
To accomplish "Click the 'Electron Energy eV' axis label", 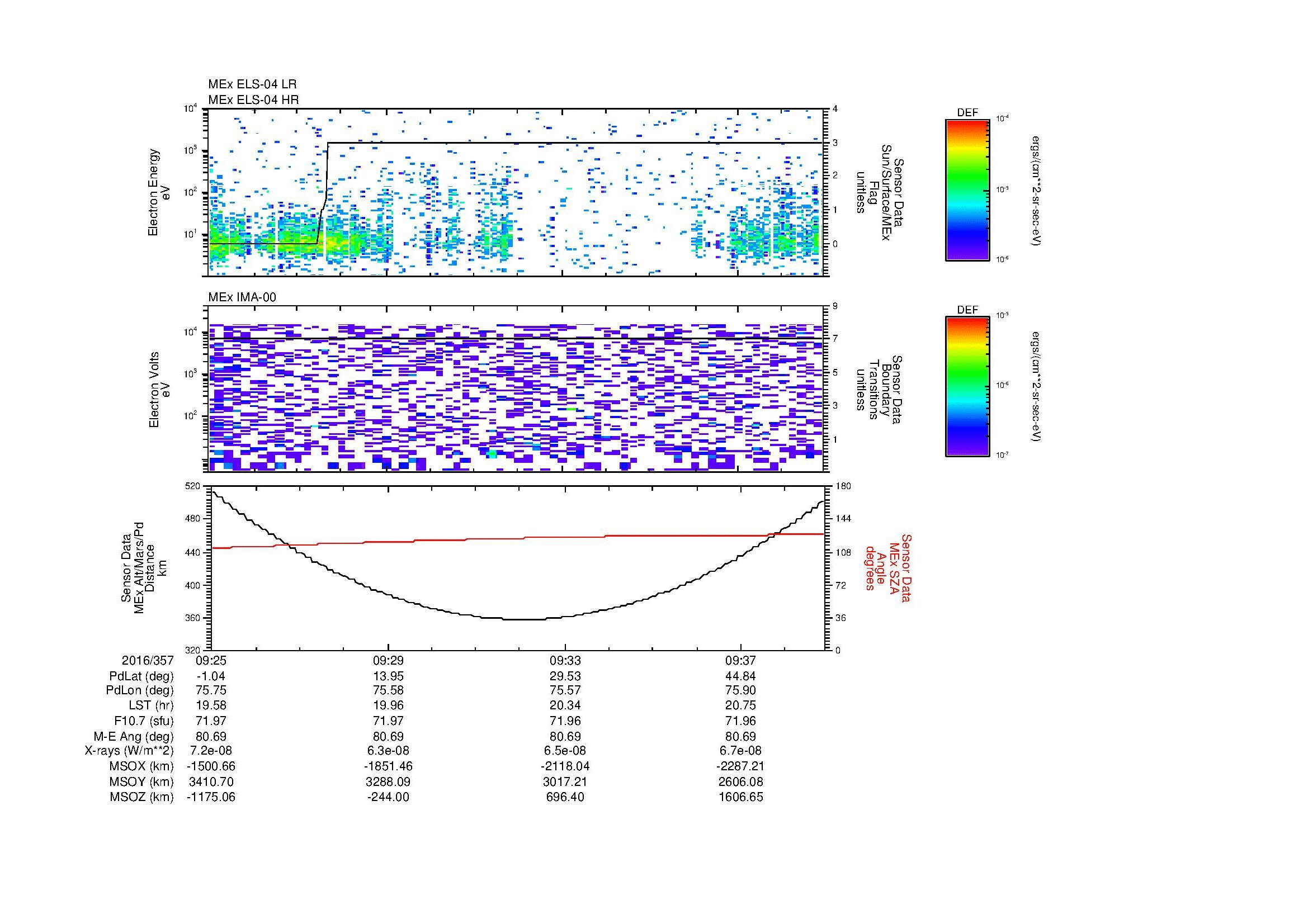I will [159, 192].
